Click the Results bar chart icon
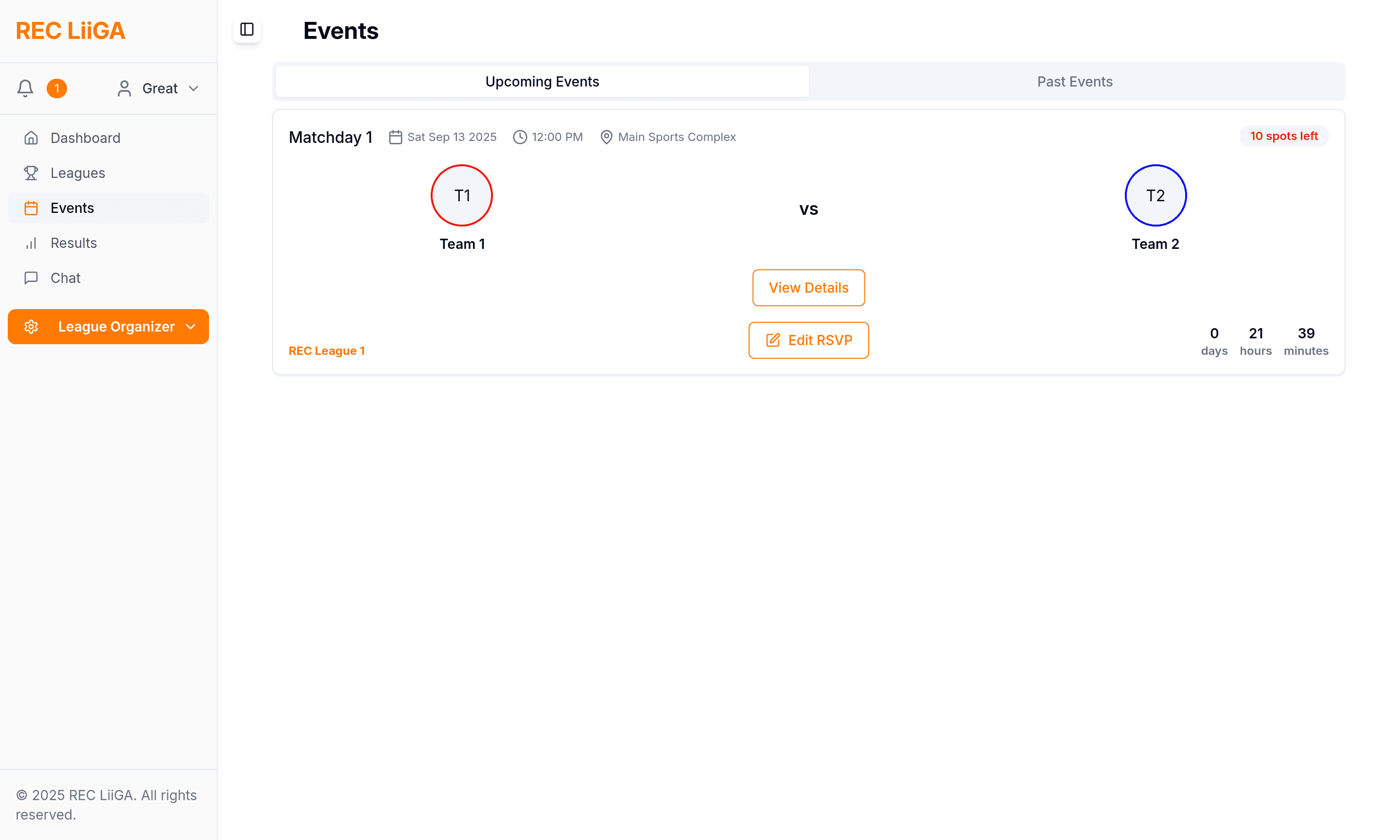Screen dimensions: 1400x840 point(31,244)
